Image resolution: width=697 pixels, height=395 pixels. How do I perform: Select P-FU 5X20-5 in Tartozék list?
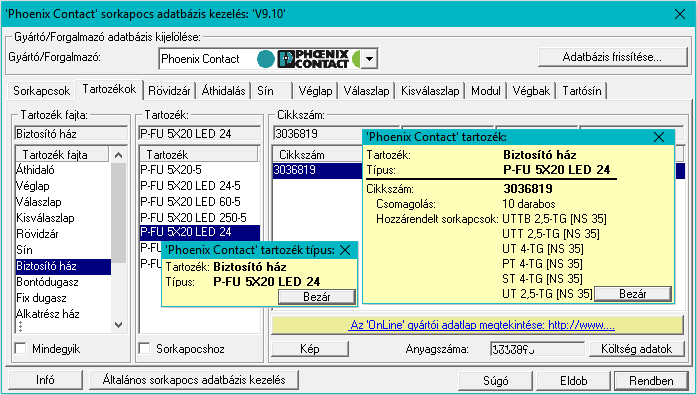[200, 170]
